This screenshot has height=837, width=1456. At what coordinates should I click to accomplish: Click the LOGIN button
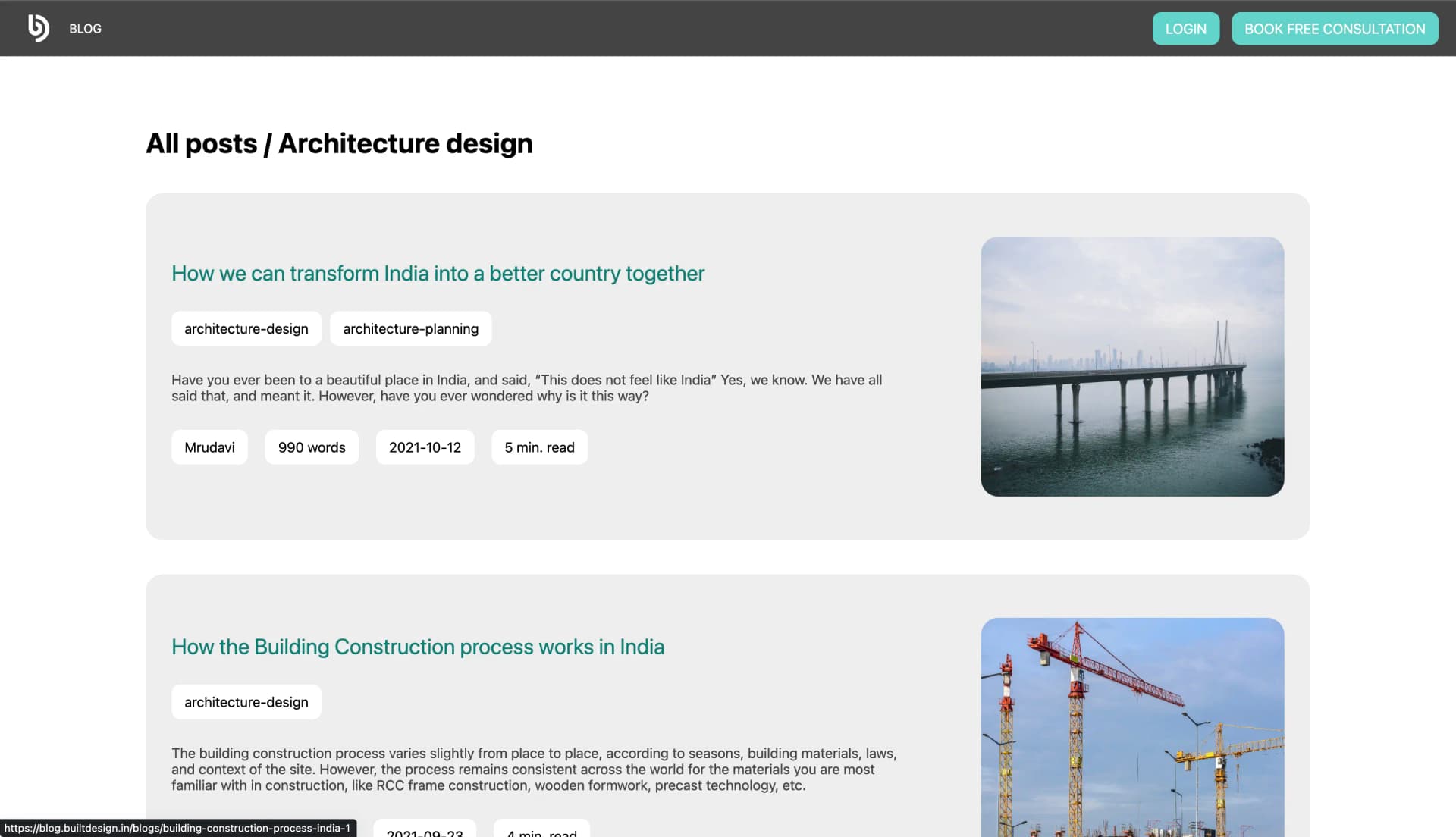click(x=1185, y=28)
